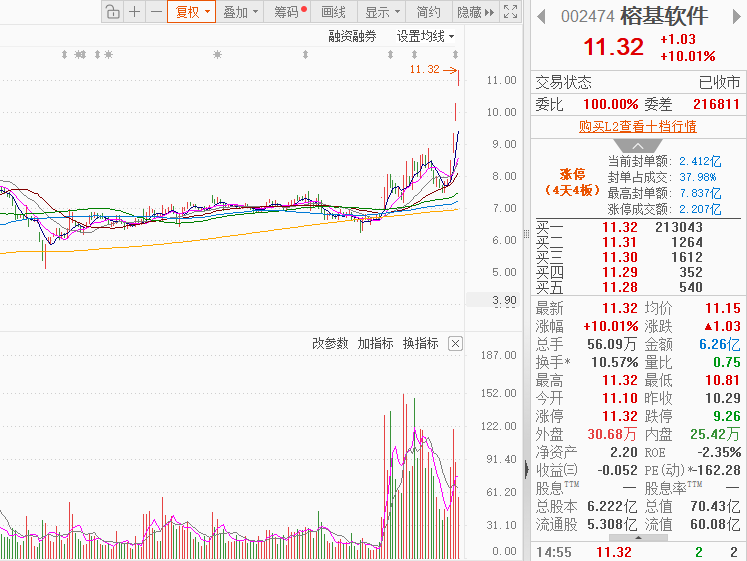The height and width of the screenshot is (561, 747).
Task: Toggle 简约 simple mode
Action: 428,11
